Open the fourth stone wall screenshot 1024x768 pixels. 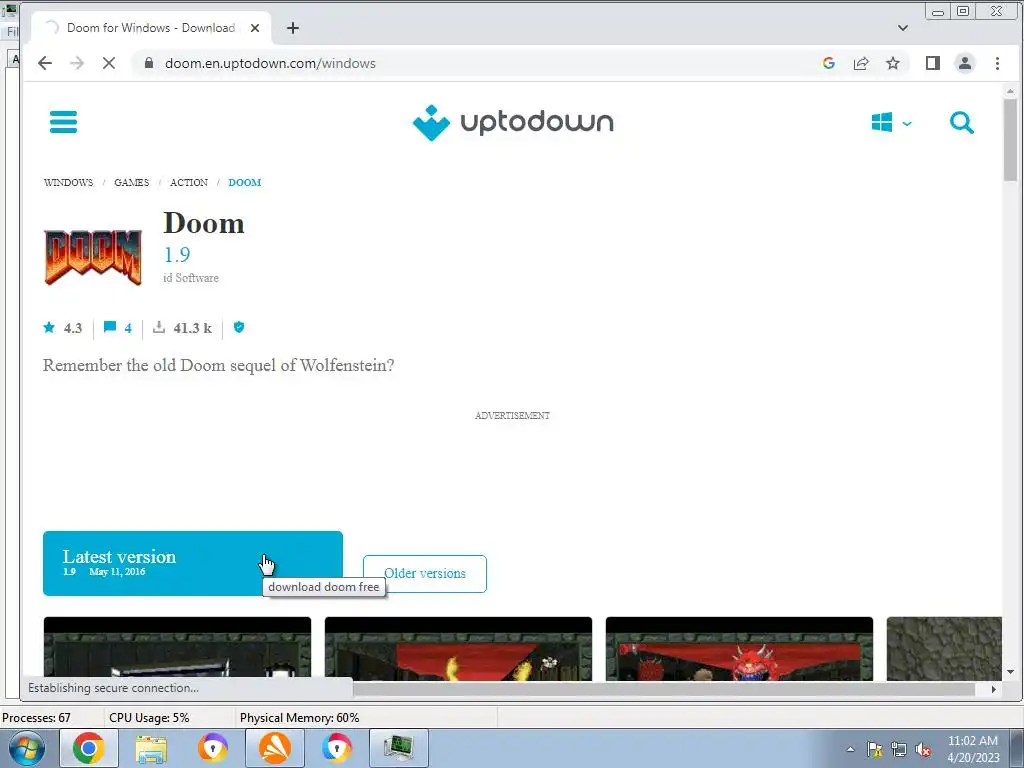(944, 648)
